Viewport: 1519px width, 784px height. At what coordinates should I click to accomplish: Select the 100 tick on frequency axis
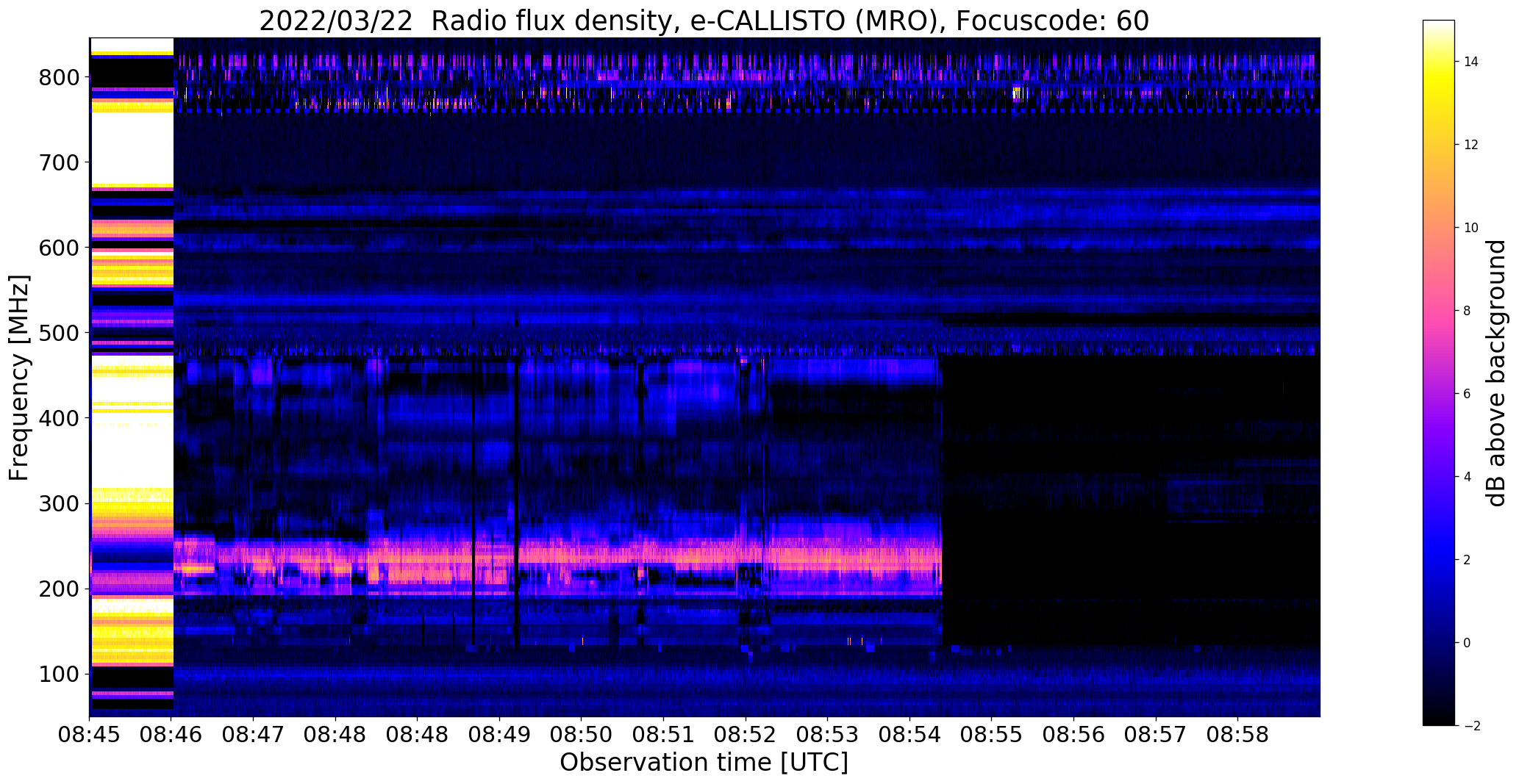58,674
